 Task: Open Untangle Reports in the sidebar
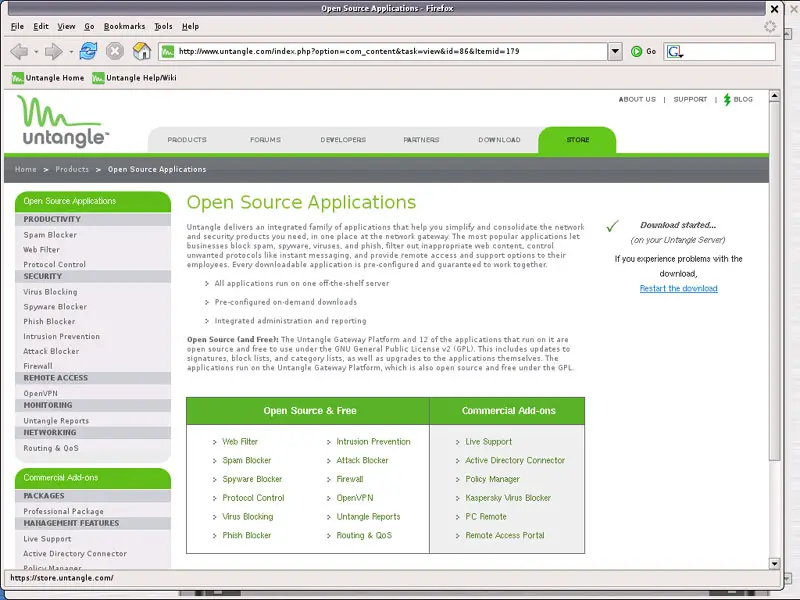[56, 421]
